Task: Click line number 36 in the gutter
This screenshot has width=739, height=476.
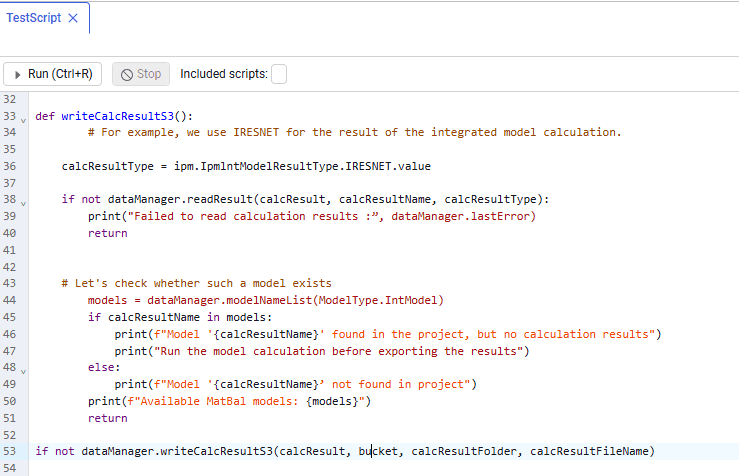Action: 9,166
